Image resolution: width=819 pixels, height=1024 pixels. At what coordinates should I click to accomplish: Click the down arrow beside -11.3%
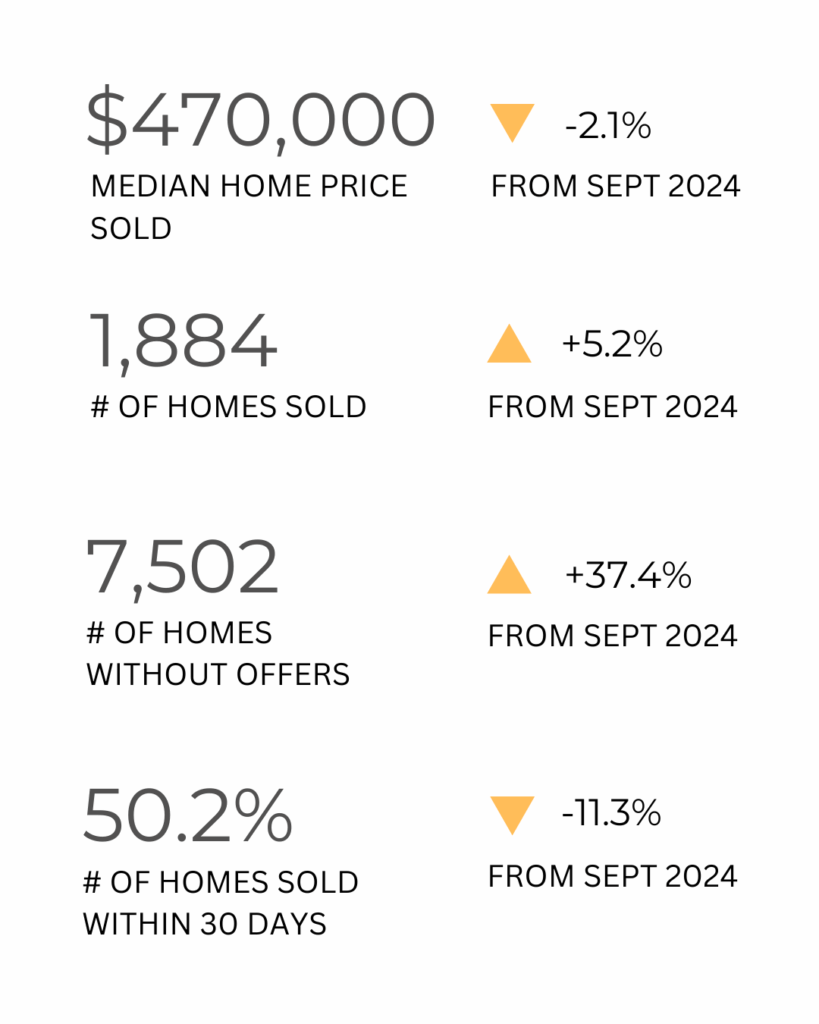[513, 814]
